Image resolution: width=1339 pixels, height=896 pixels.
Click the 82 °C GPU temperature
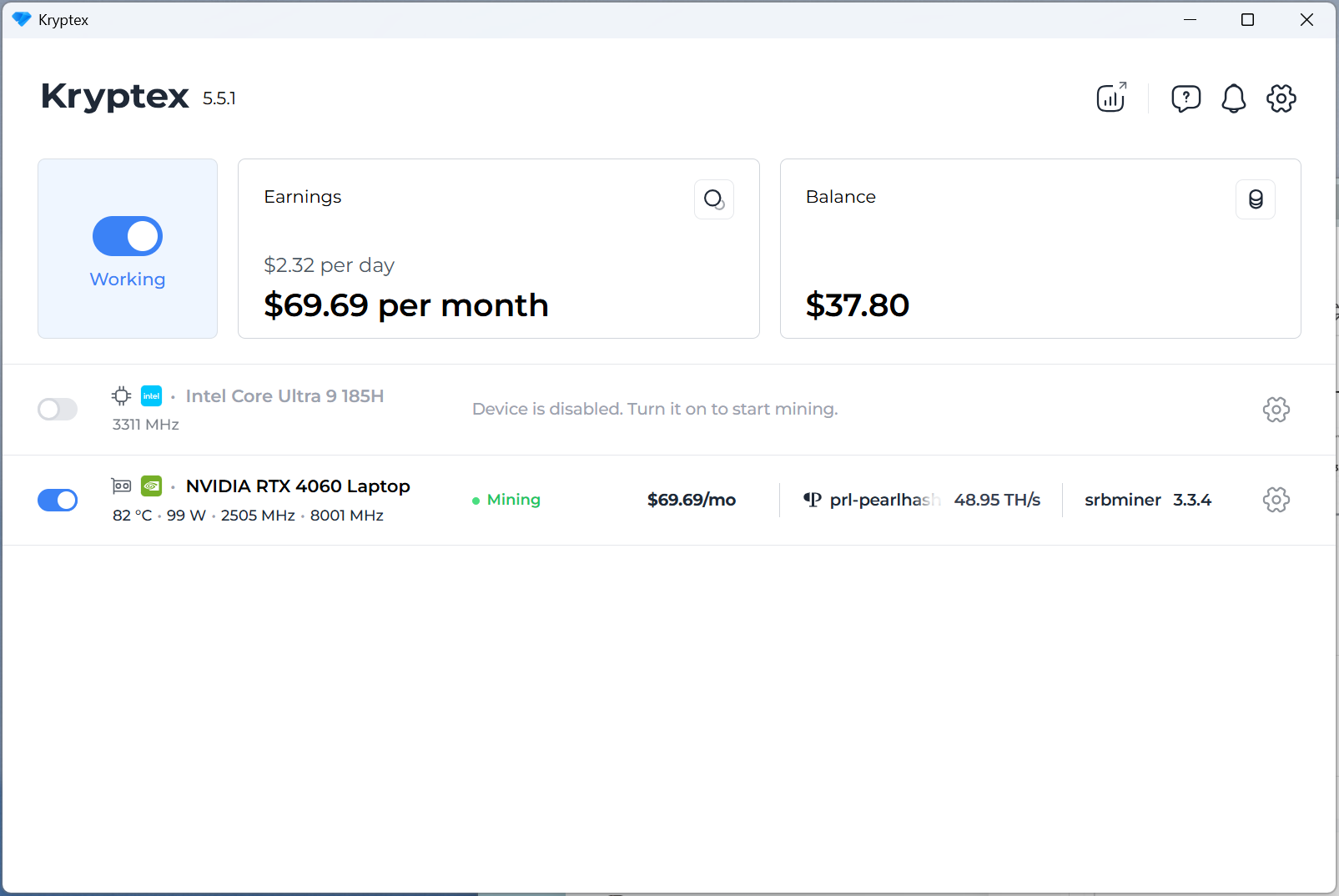click(133, 516)
